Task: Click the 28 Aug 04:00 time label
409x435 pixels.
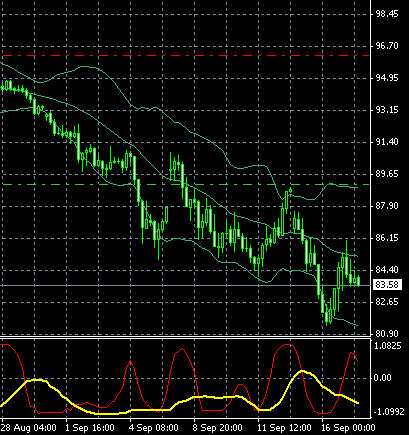Action: tap(29, 427)
